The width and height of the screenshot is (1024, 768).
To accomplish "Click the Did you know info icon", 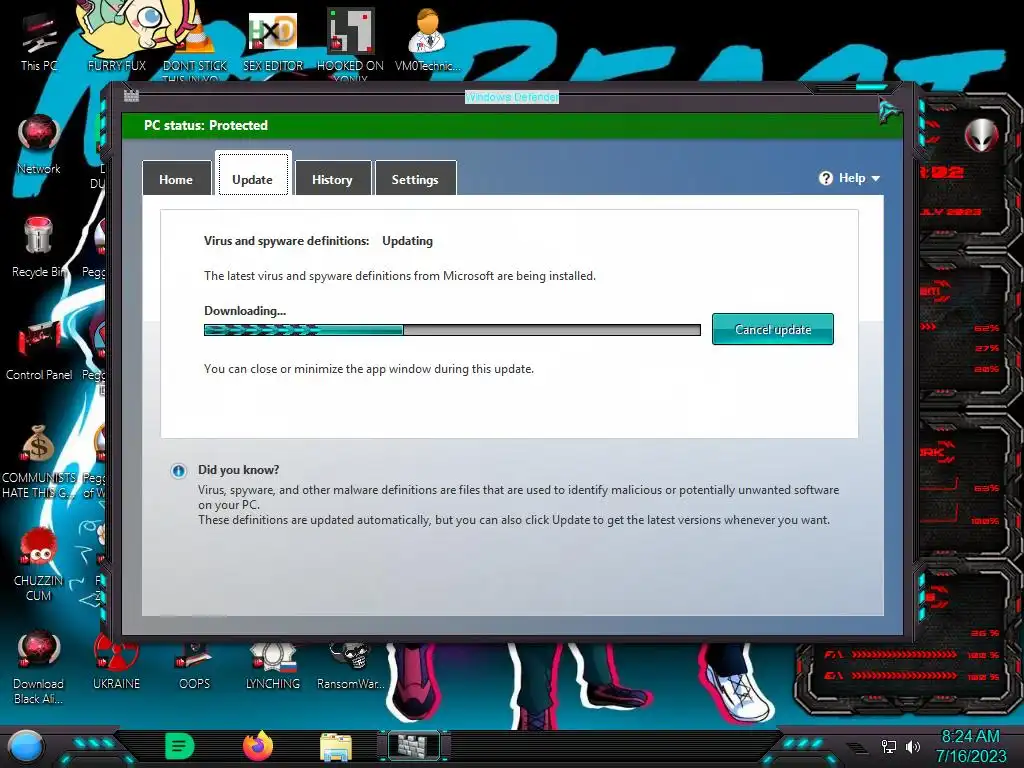I will point(178,471).
